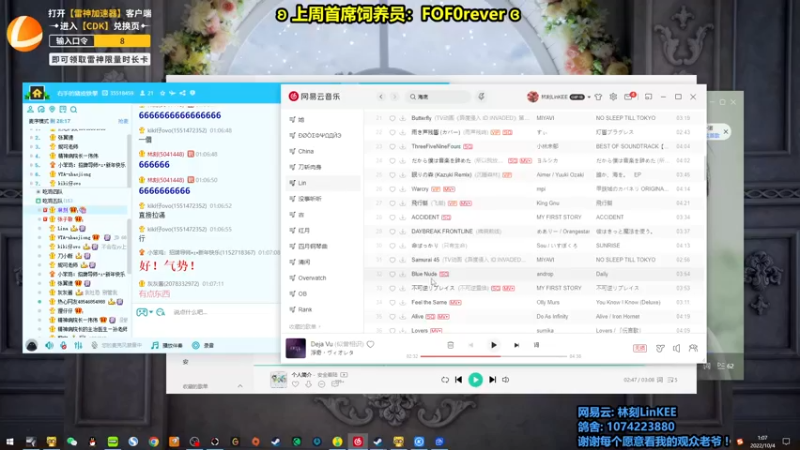Viewport: 800px width, 450px height.
Task: Click the 播放伴奏 button in YY
Action: [167, 345]
